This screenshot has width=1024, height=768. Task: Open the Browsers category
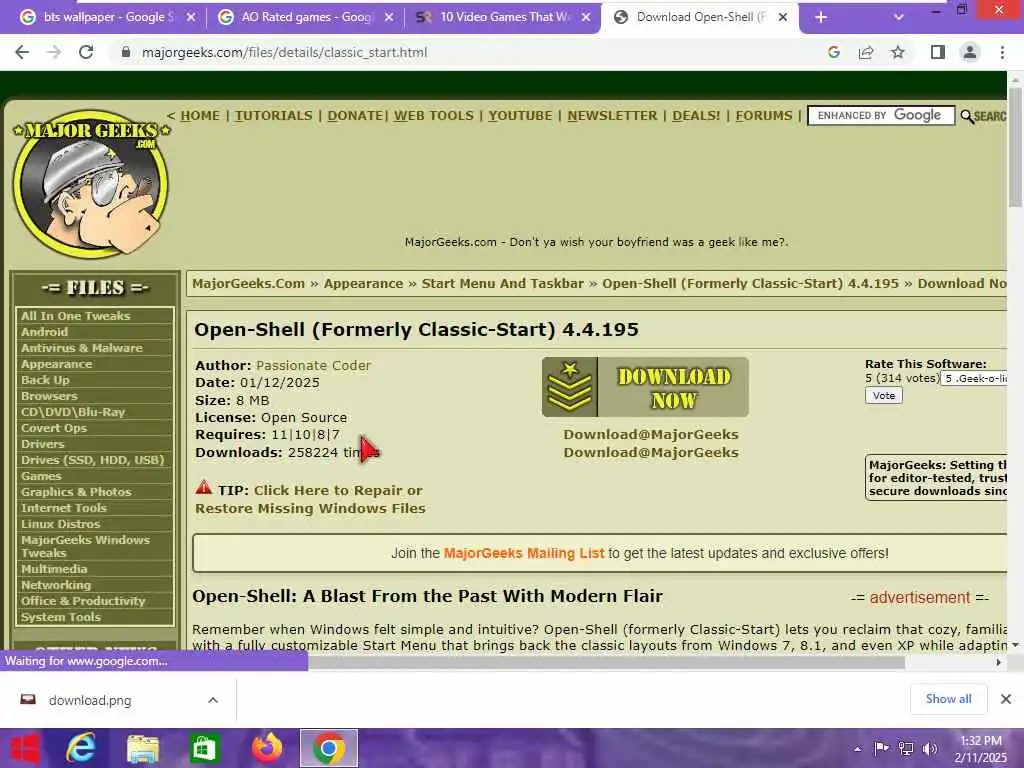pos(49,396)
